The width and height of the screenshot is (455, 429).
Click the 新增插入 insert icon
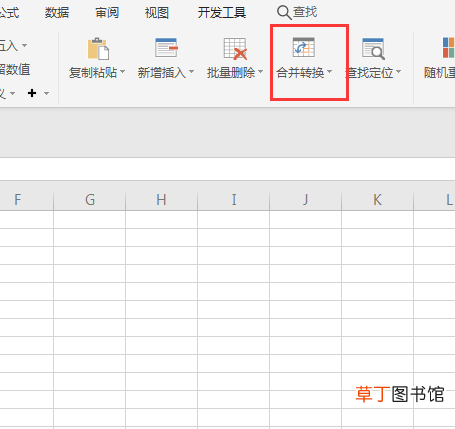coord(166,48)
